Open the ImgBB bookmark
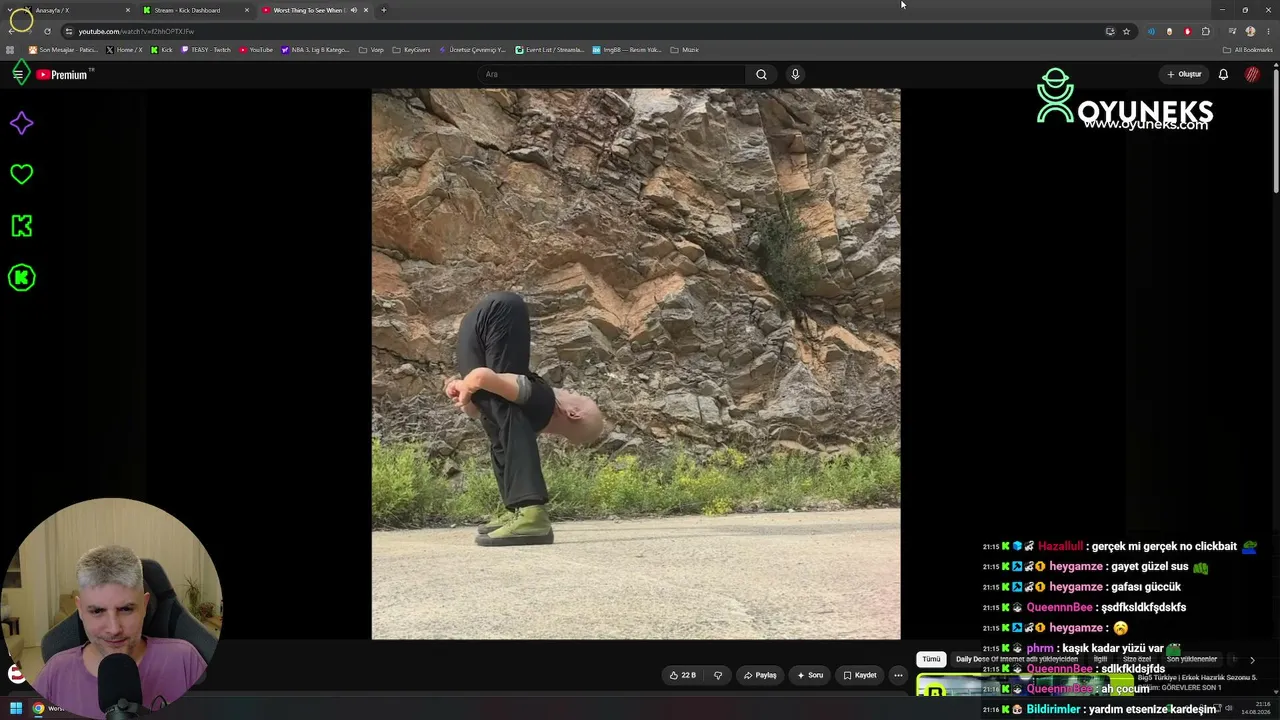Image resolution: width=1280 pixels, height=720 pixels. coord(627,50)
